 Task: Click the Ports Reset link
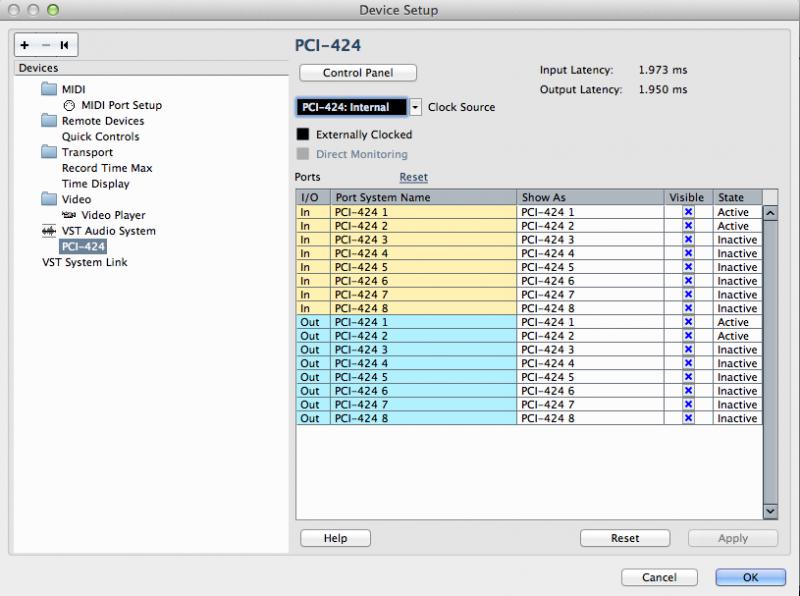pos(413,177)
